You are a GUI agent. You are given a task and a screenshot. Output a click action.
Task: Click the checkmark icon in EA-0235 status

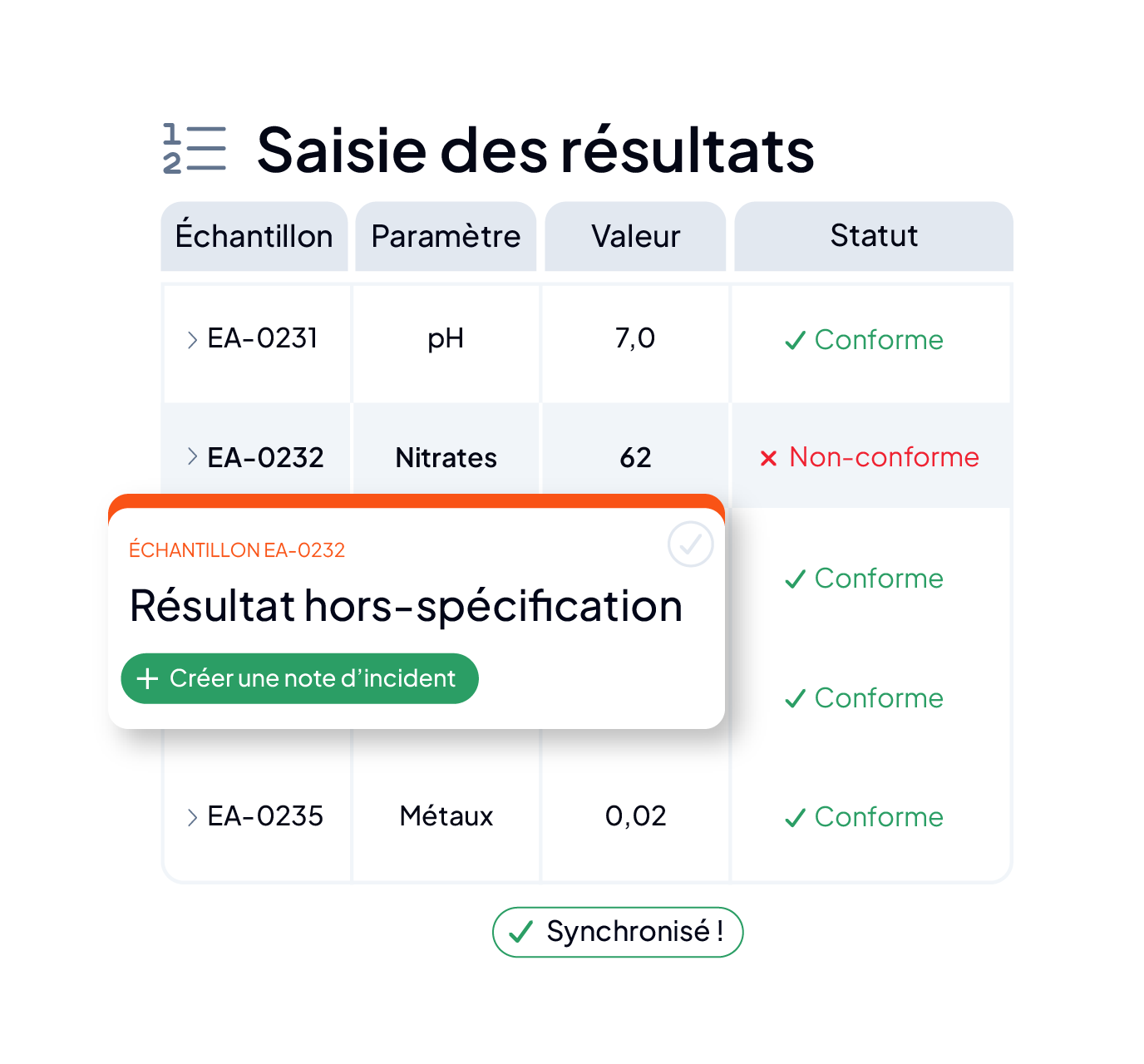tap(796, 818)
